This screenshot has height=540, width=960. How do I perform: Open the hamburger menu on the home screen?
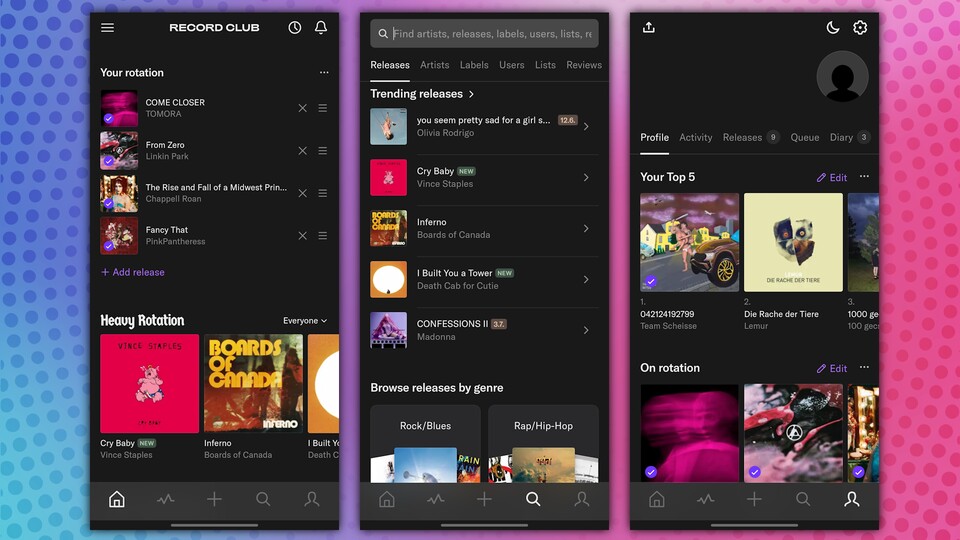tap(107, 28)
